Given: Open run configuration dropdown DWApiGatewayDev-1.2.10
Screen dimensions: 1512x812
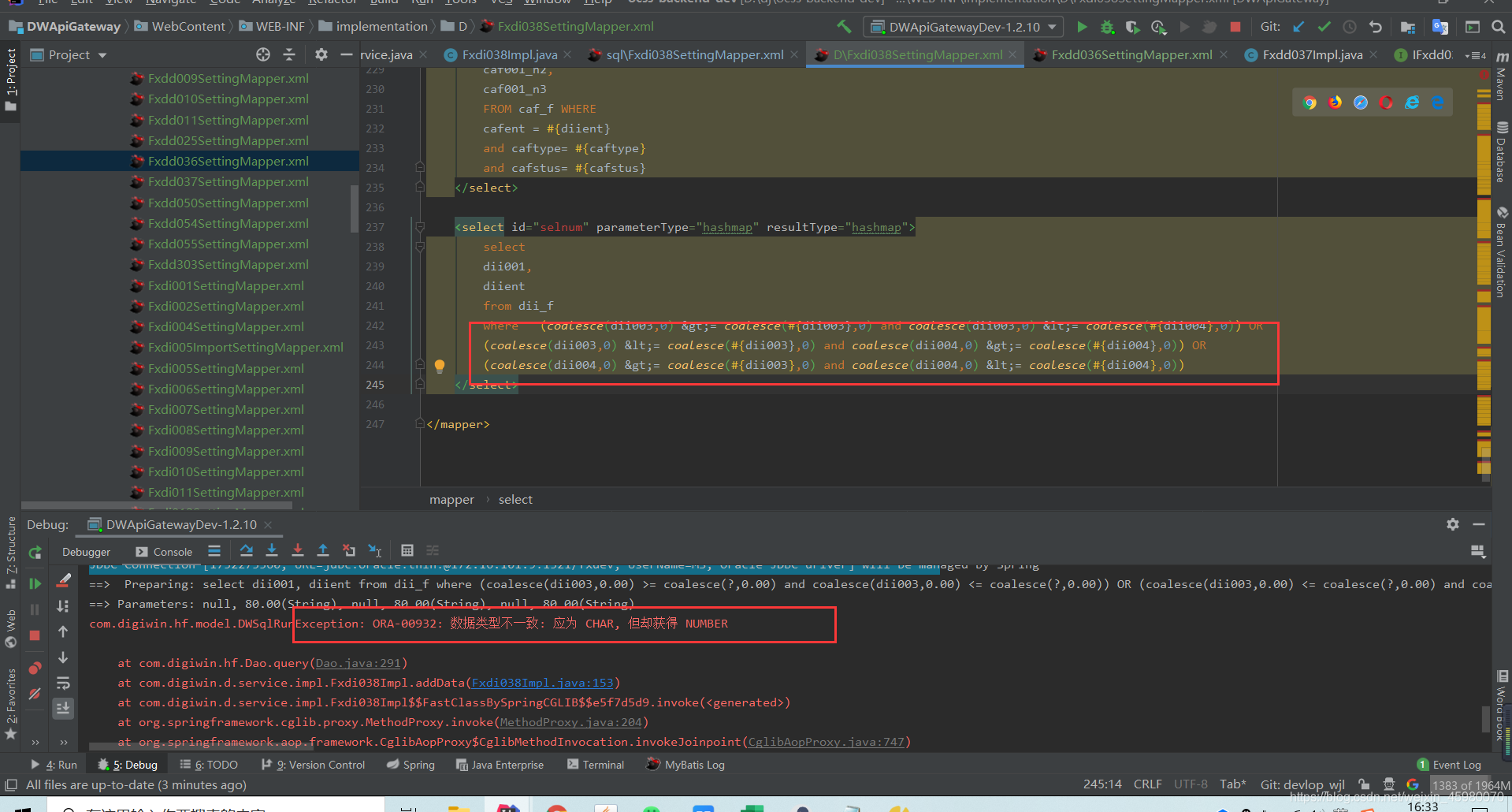Looking at the screenshot, I should pos(964,27).
